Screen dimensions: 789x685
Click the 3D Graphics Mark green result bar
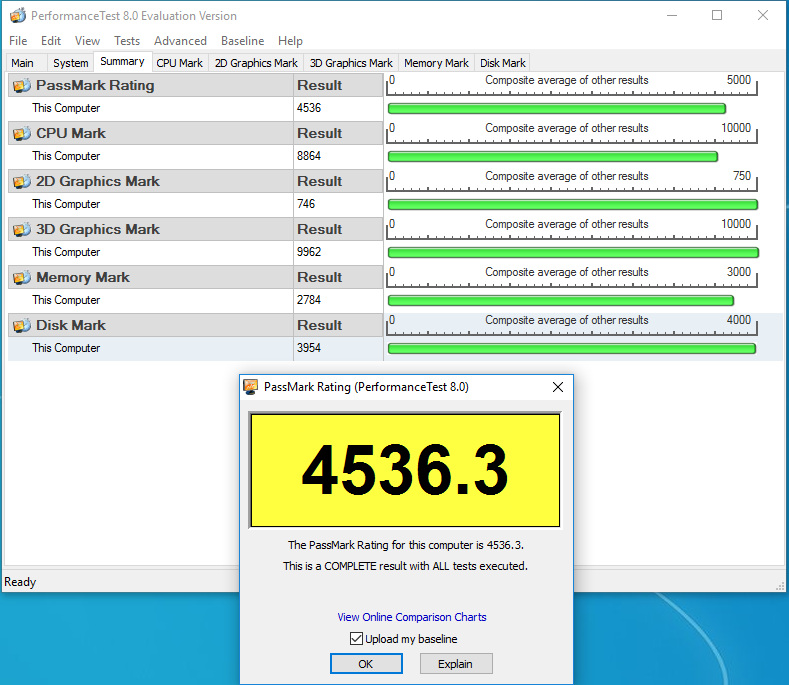[573, 253]
